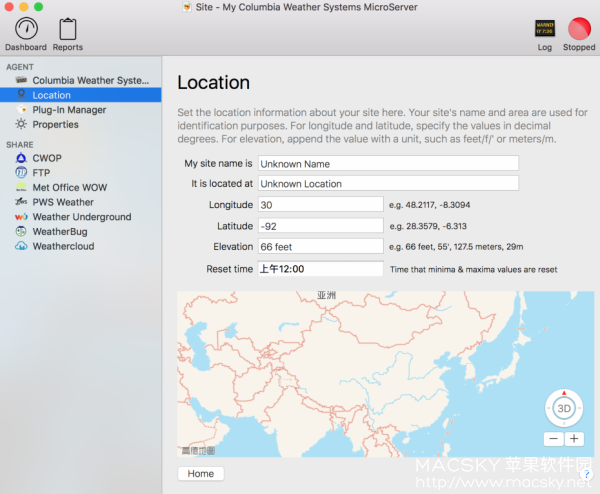Click the Reset time field

321,269
